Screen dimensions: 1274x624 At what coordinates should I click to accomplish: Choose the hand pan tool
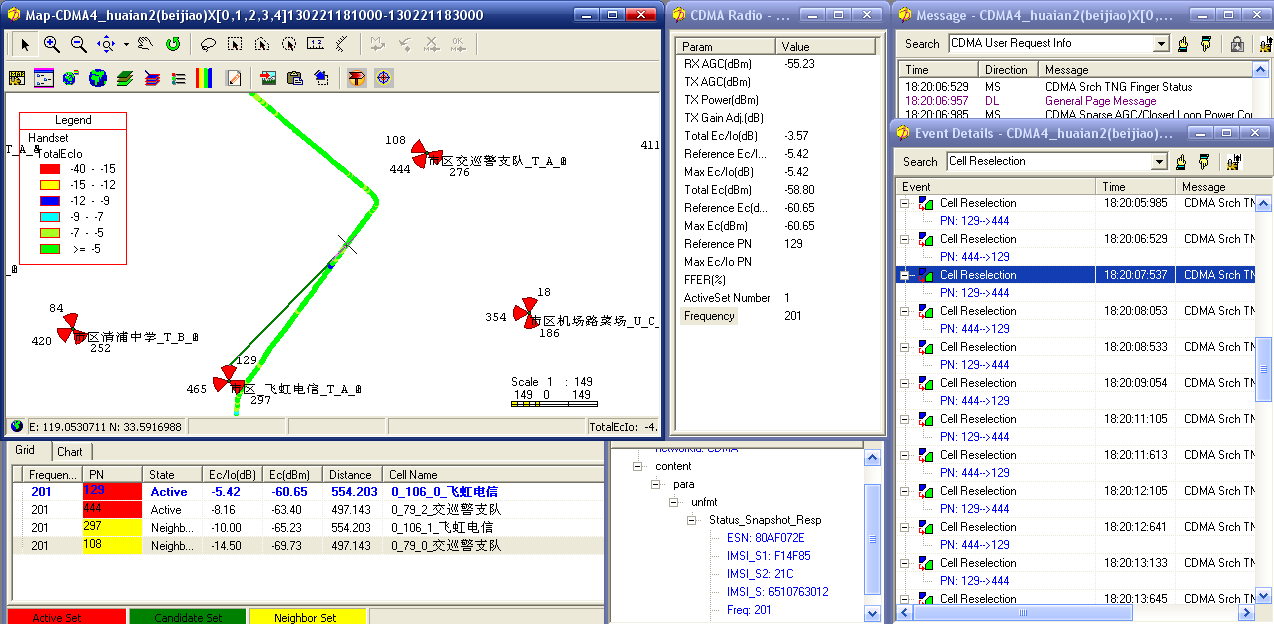145,44
